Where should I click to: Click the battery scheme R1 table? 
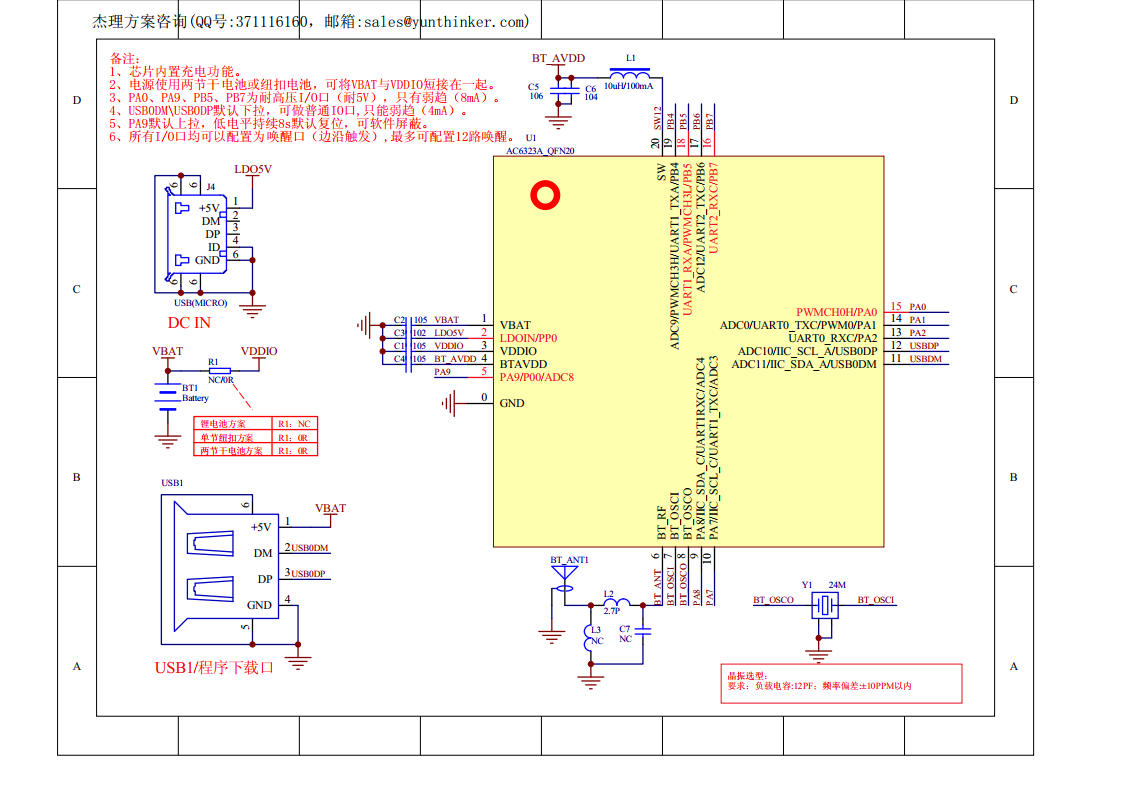coord(254,437)
